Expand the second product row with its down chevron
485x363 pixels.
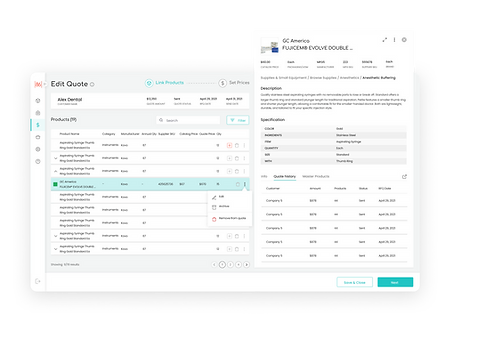coord(55,158)
